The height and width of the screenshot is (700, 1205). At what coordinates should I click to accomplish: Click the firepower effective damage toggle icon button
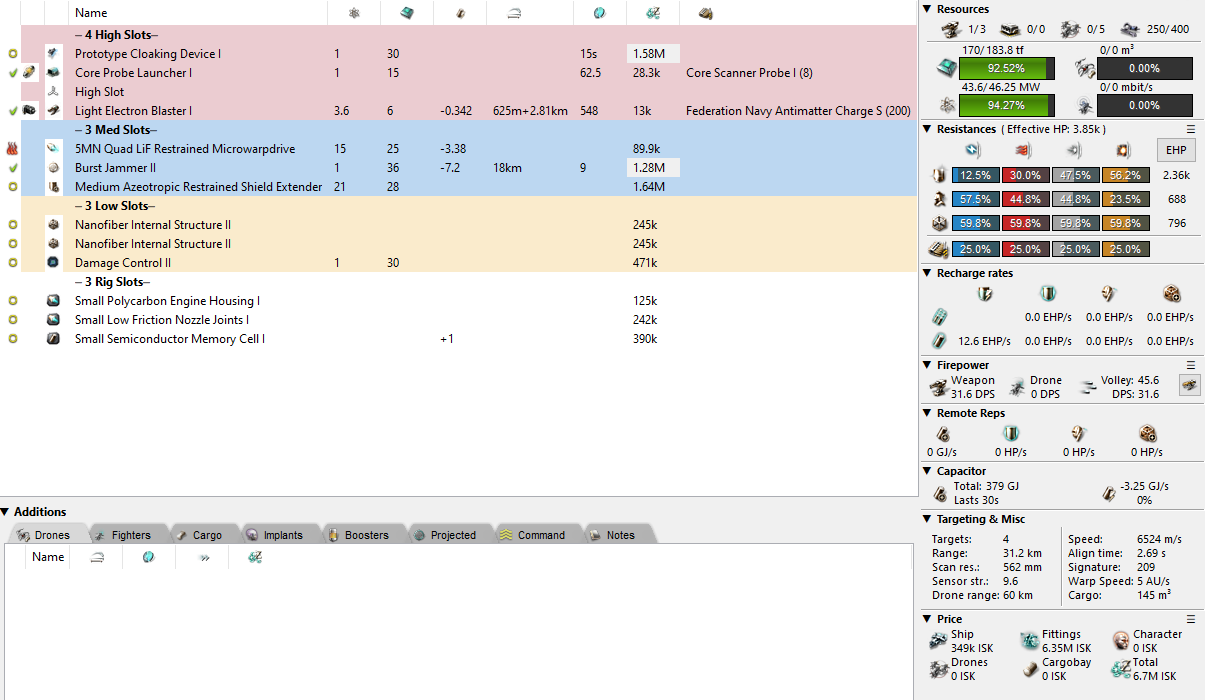[1189, 386]
